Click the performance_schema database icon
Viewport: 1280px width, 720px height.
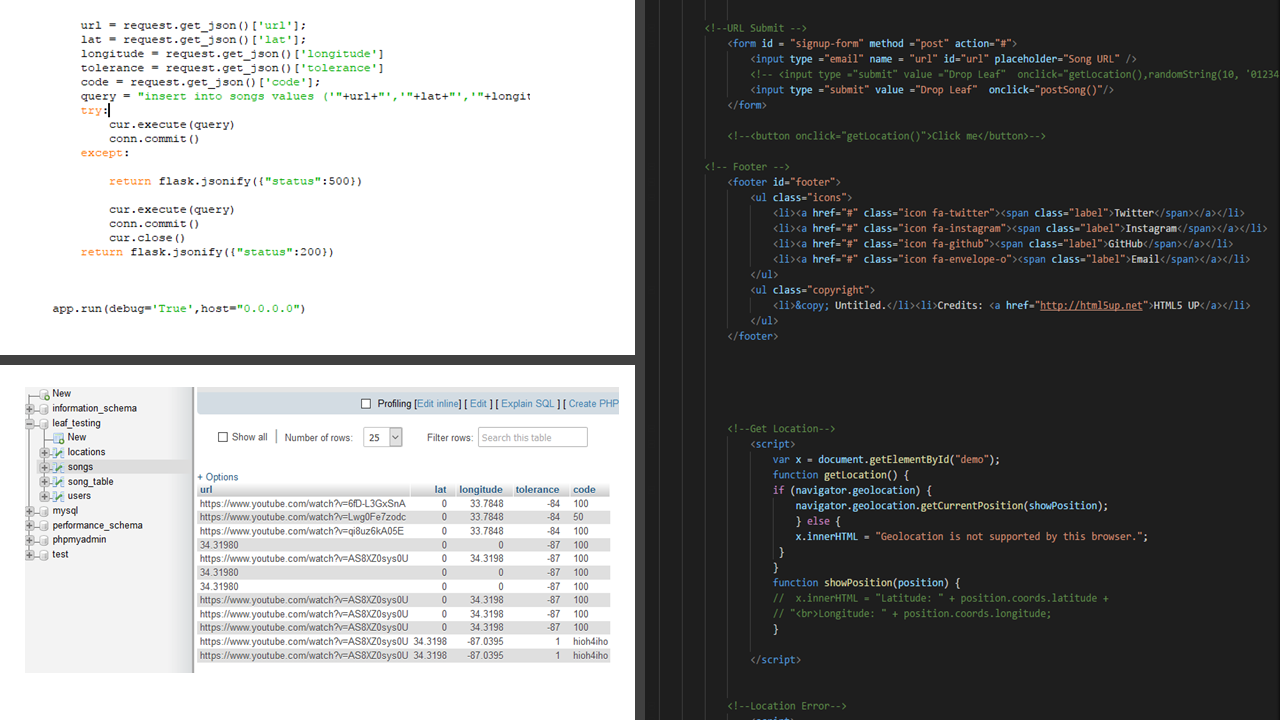pos(43,525)
